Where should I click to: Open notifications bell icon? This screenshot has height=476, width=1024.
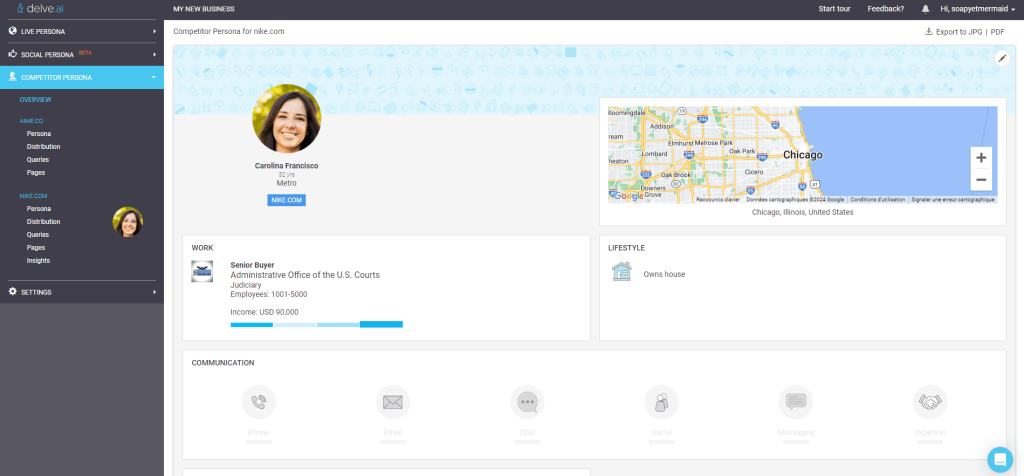coord(925,9)
